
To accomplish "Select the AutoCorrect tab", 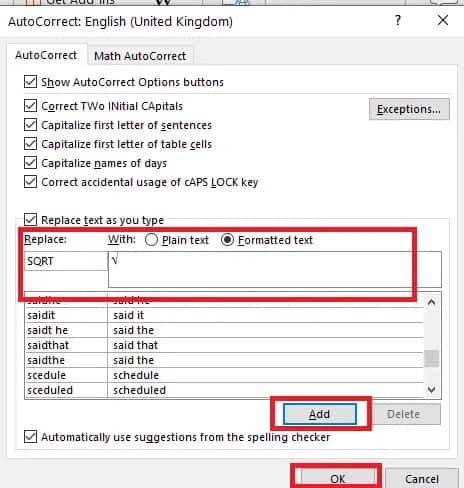I will [46, 55].
